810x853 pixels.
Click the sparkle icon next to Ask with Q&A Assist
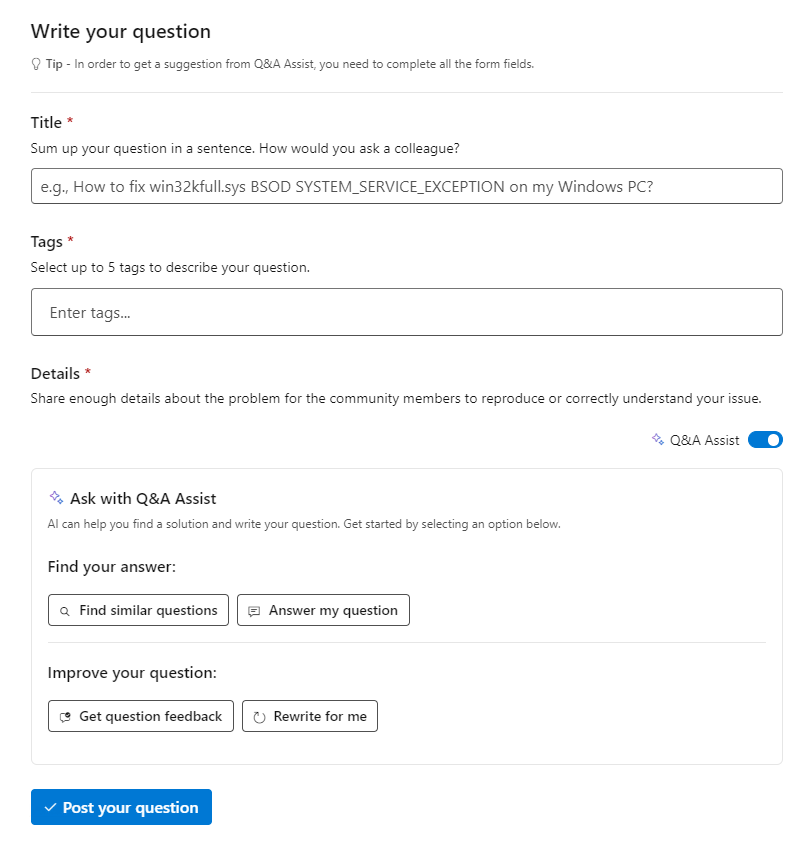pyautogui.click(x=56, y=498)
